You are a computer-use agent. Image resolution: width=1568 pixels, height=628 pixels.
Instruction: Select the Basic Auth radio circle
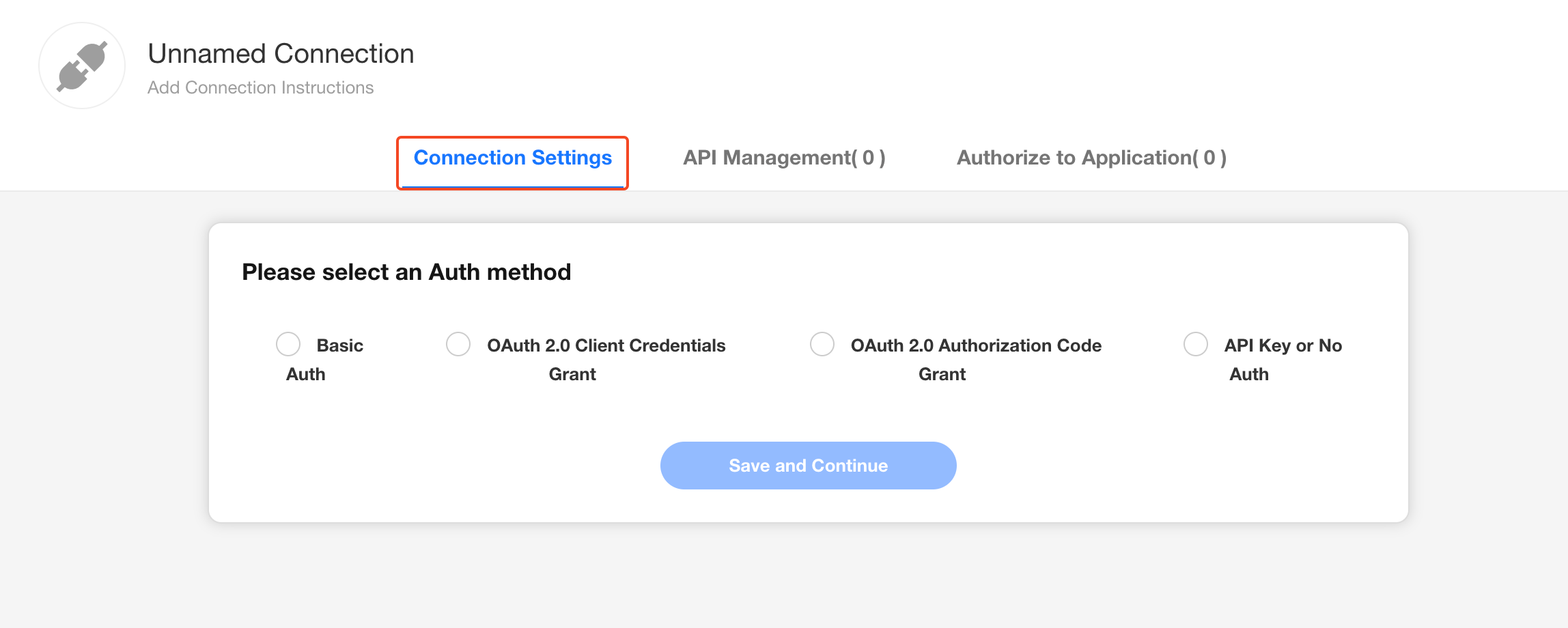click(x=288, y=344)
